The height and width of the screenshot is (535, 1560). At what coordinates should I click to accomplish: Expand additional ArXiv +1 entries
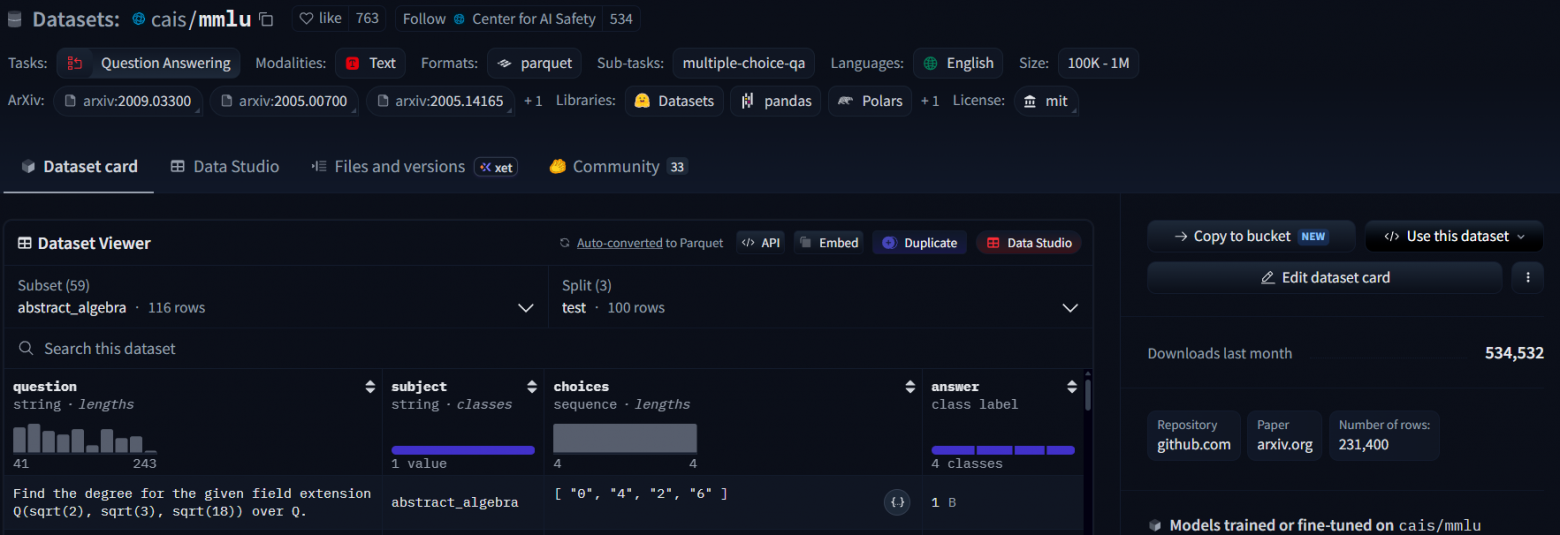(x=533, y=101)
